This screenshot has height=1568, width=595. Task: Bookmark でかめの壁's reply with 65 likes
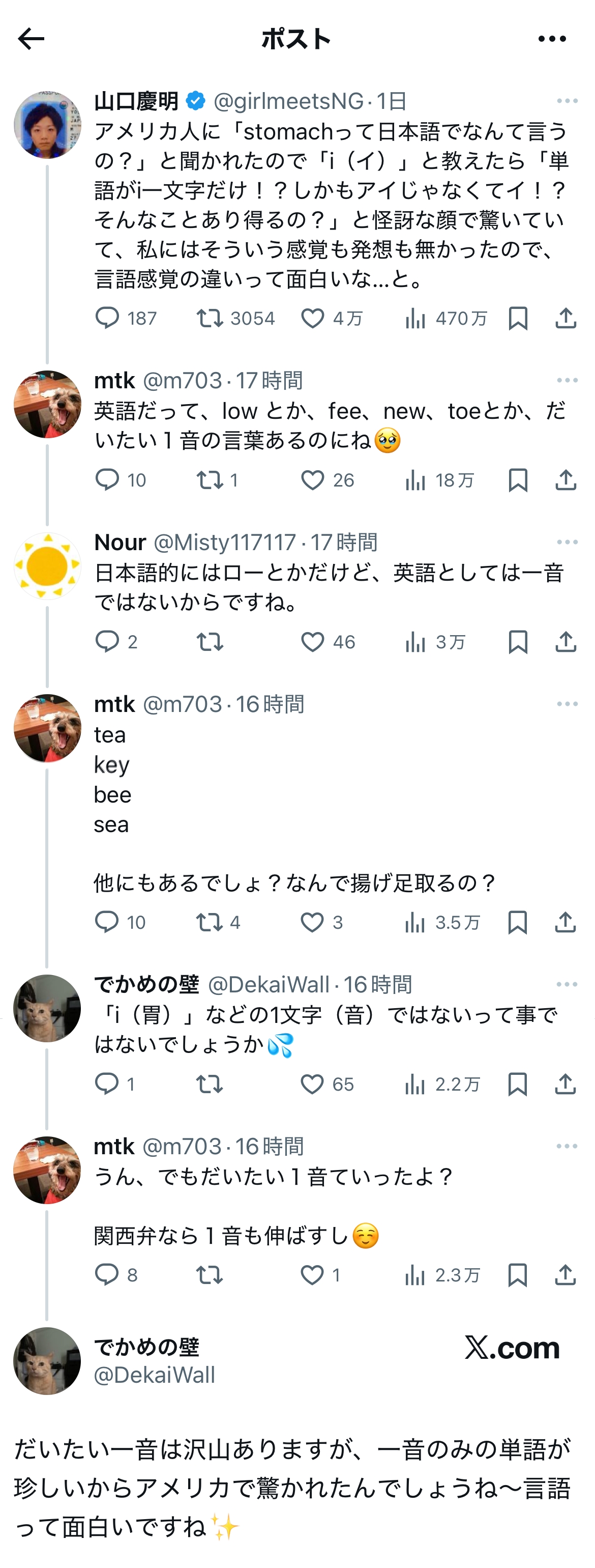pyautogui.click(x=518, y=1084)
